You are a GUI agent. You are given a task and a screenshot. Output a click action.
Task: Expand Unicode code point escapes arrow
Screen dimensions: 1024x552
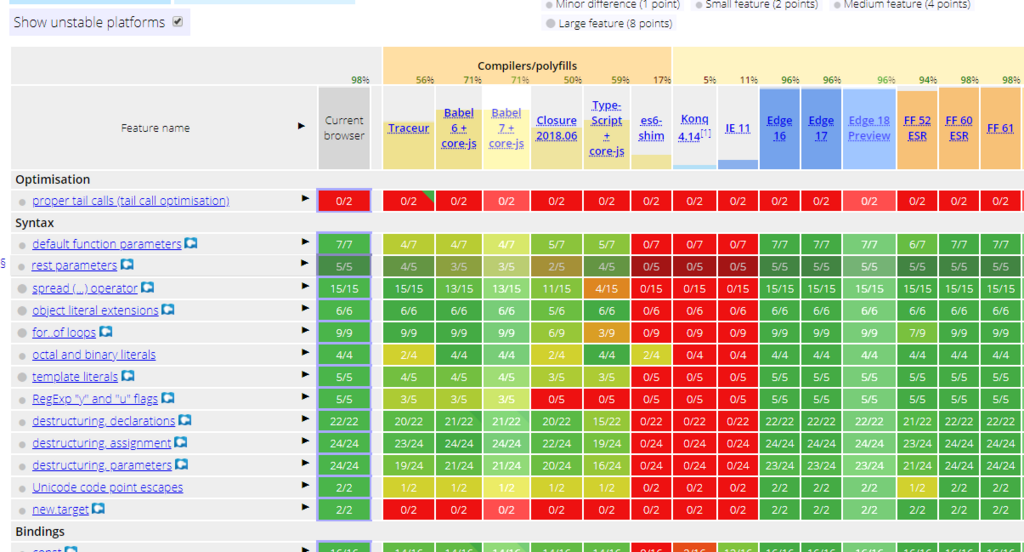tap(305, 485)
